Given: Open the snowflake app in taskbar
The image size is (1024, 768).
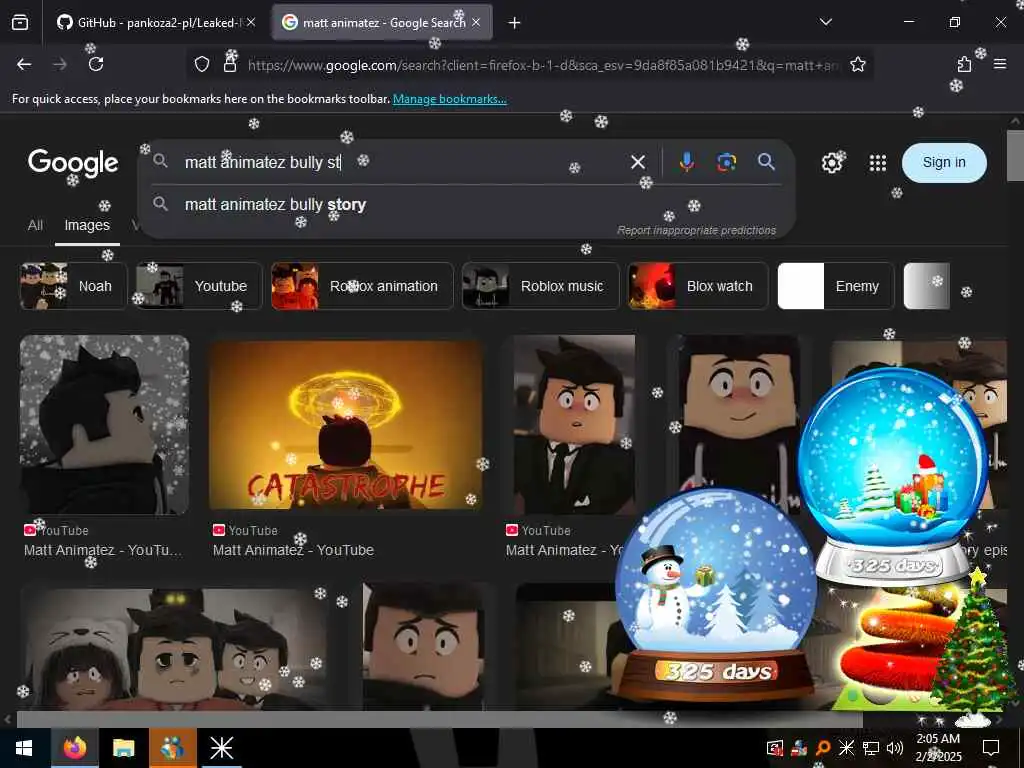Looking at the screenshot, I should pyautogui.click(x=221, y=748).
